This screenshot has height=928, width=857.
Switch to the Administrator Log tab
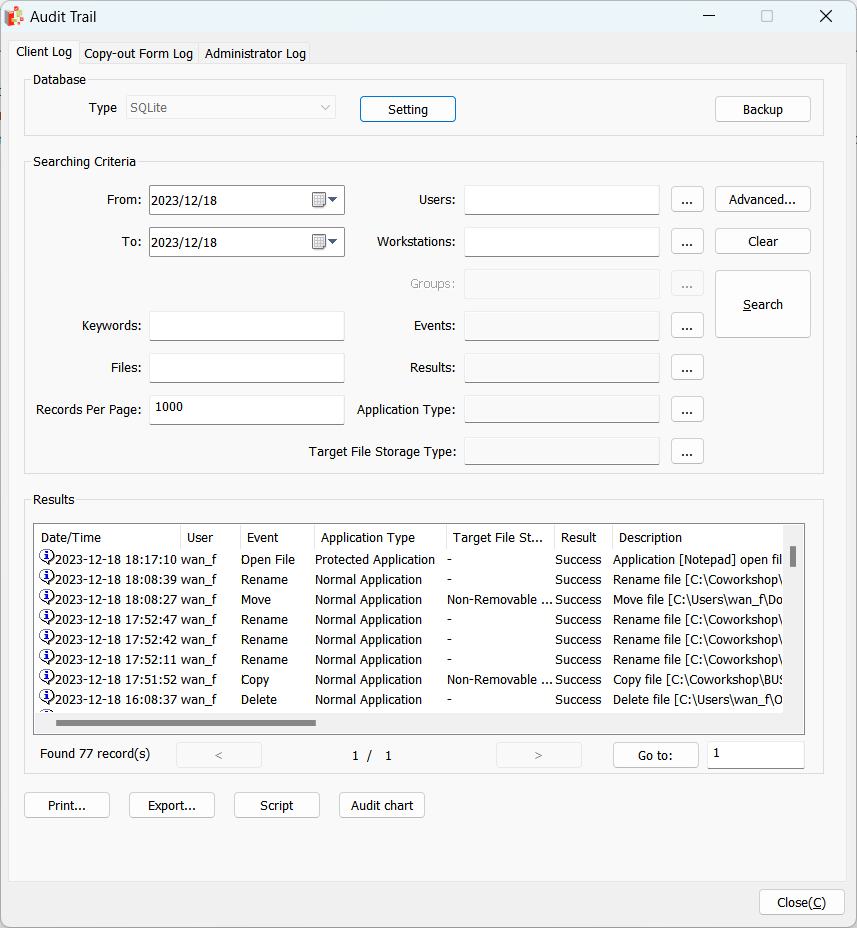[x=255, y=54]
